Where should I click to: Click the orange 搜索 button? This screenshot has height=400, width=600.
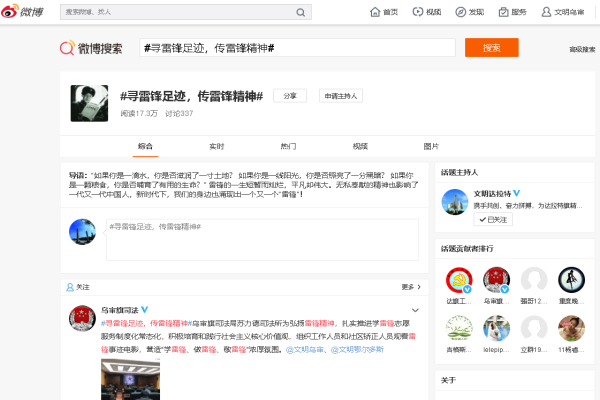[492, 47]
